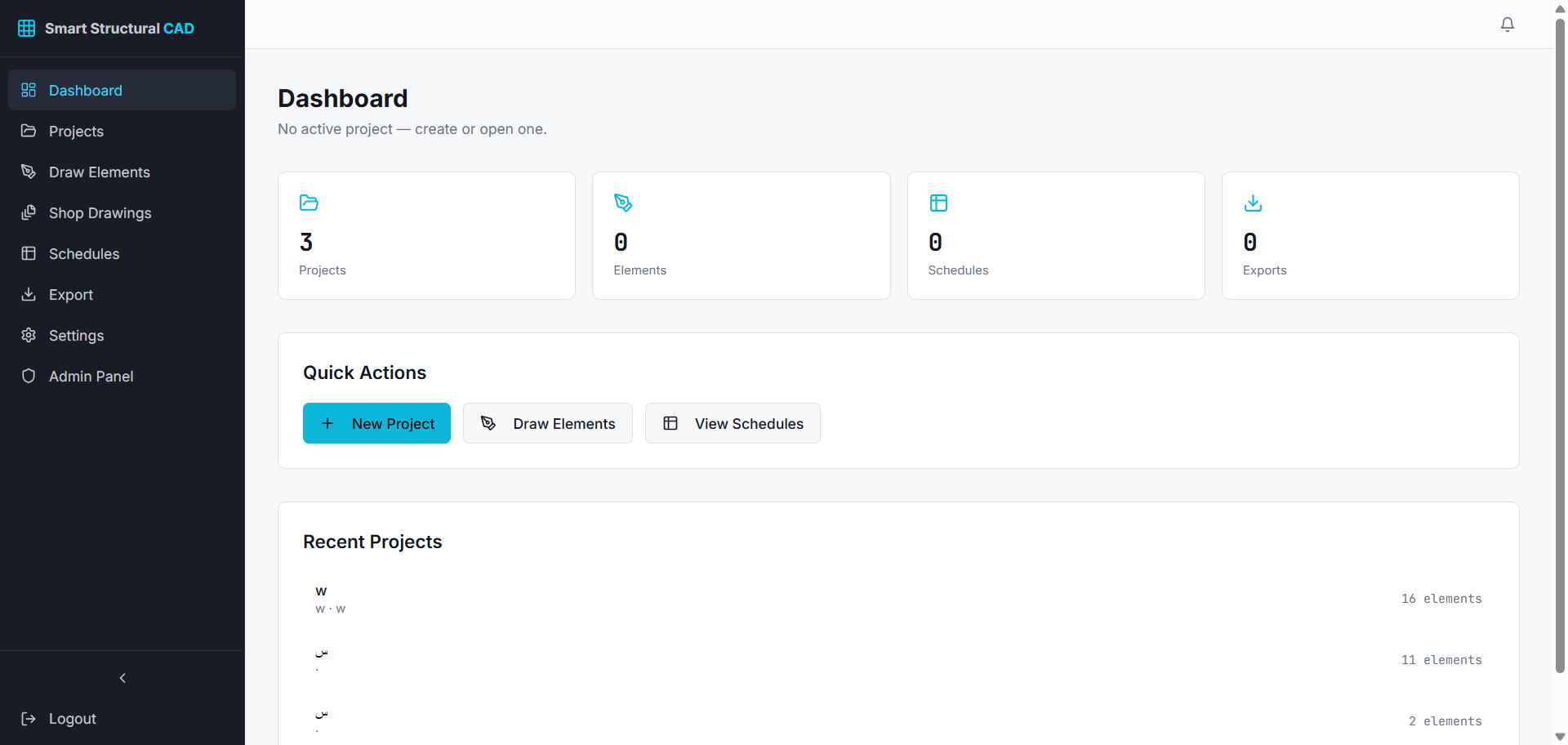
Task: Click the "11 elements" count text
Action: tap(1441, 660)
